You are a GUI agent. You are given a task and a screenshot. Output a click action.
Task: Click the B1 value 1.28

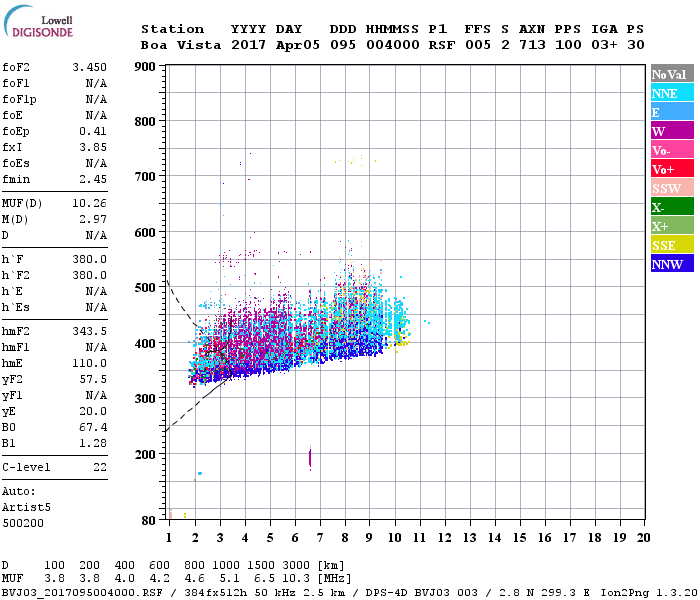(93, 443)
